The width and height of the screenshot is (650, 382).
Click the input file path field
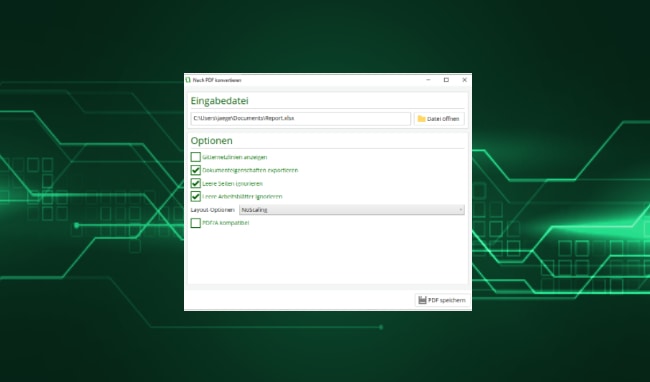pyautogui.click(x=301, y=118)
